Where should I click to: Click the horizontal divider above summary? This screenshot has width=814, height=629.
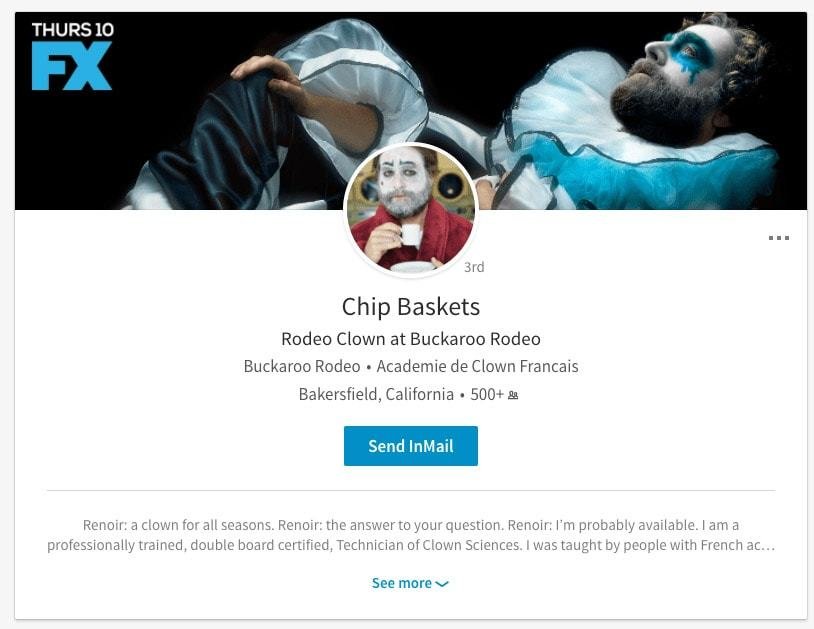(x=411, y=490)
